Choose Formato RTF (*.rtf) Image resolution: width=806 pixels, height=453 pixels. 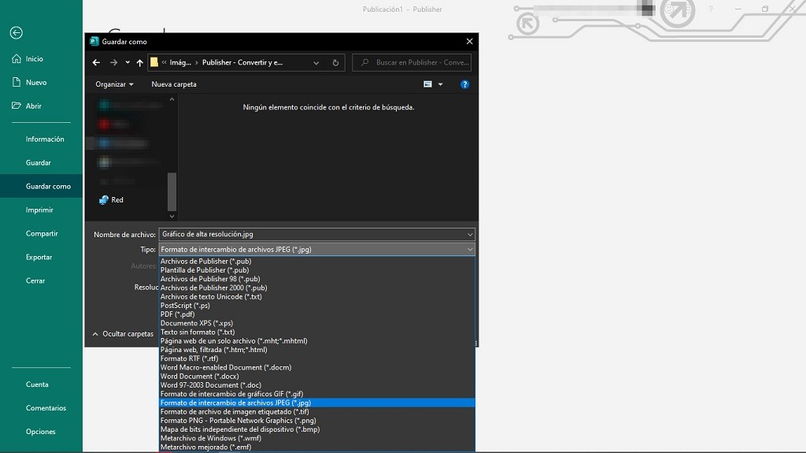(x=317, y=358)
